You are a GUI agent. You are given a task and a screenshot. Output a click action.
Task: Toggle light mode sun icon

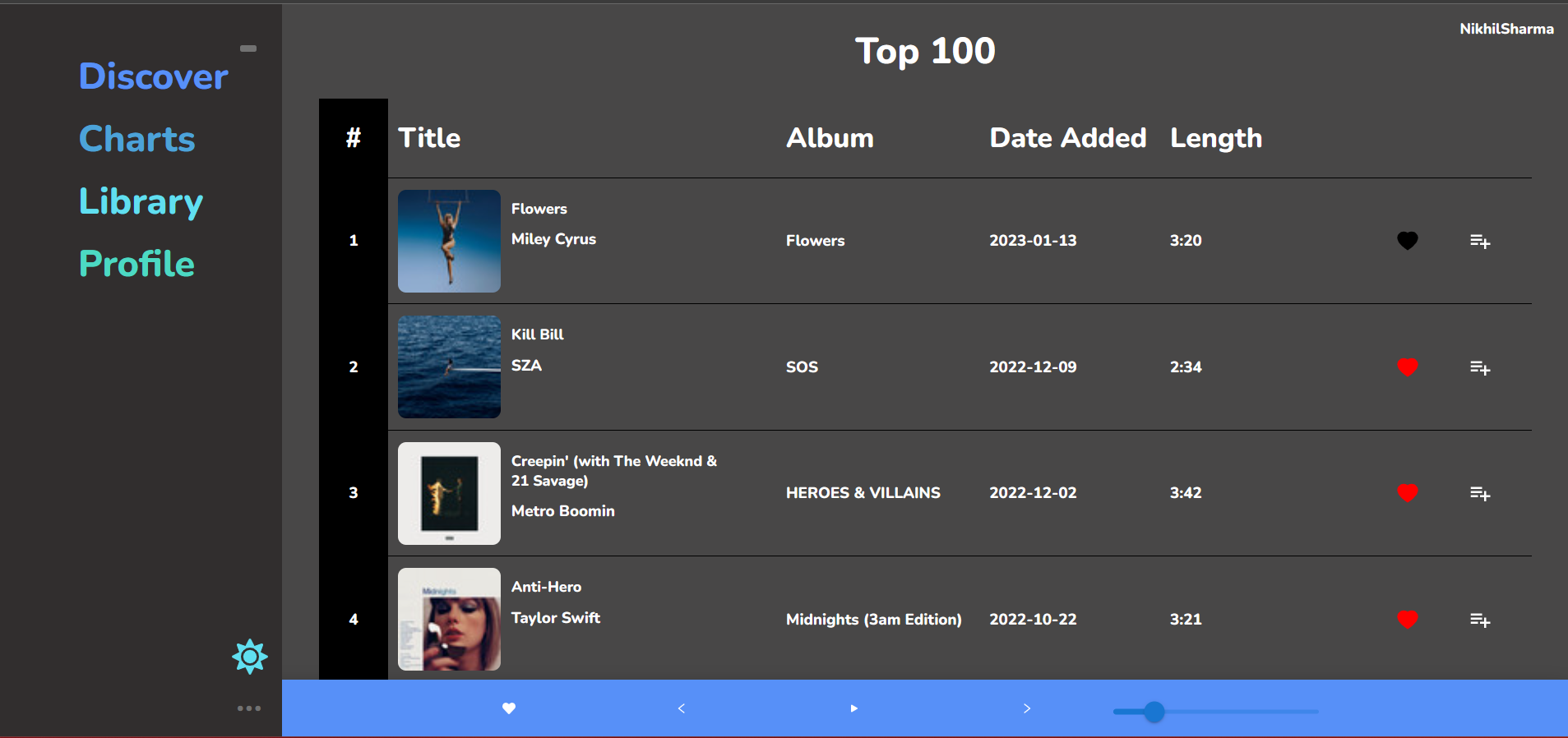coord(250,657)
